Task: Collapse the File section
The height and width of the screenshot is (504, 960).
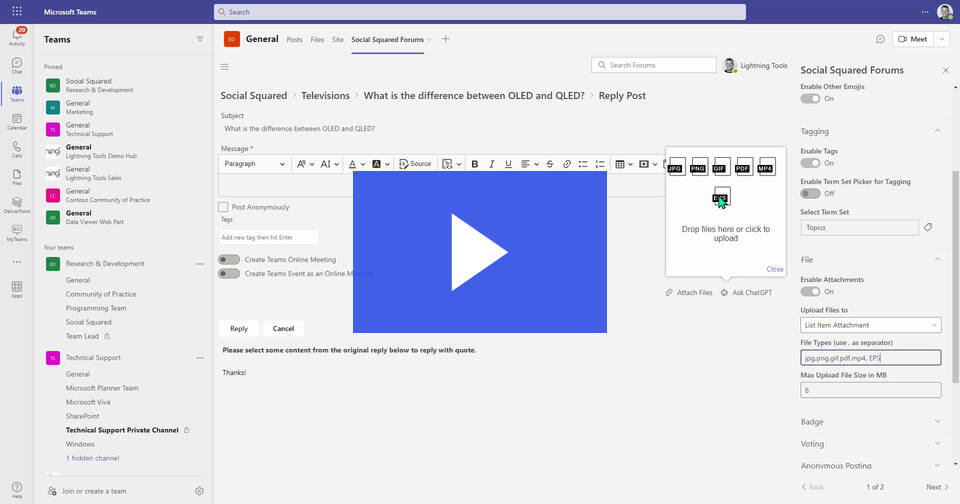Action: 937,260
